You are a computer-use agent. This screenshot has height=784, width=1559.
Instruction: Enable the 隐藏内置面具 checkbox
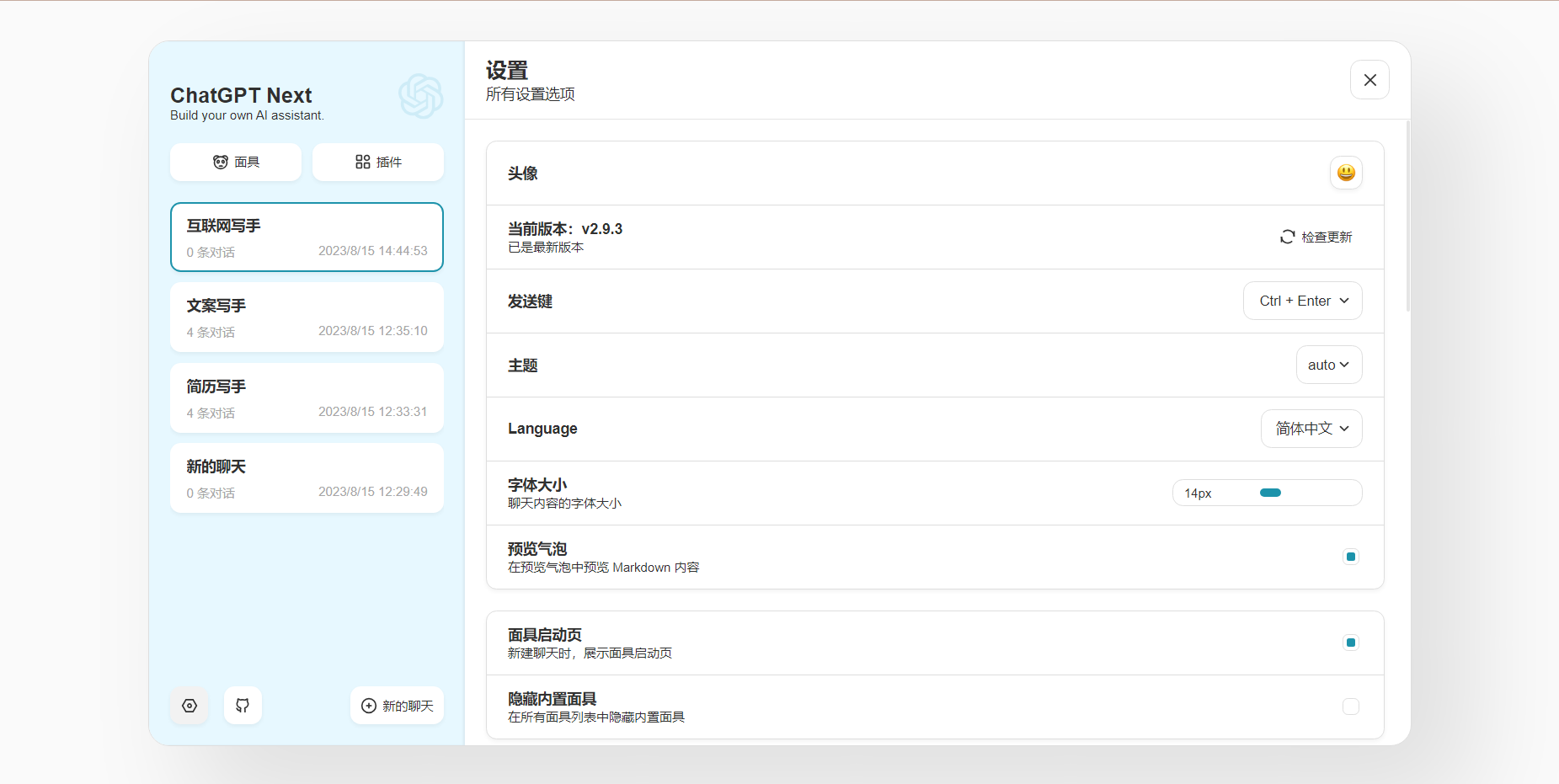pyautogui.click(x=1351, y=707)
